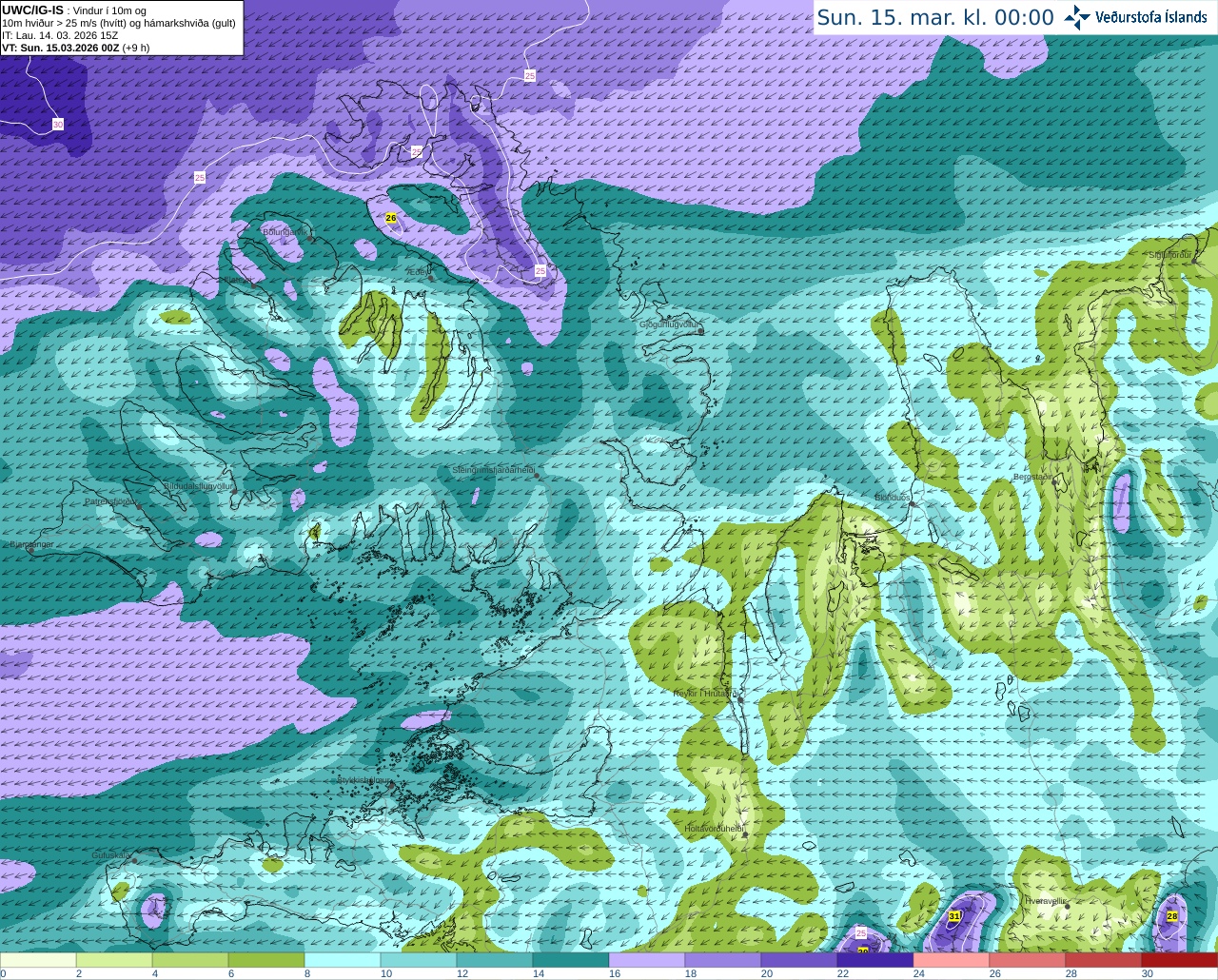
Task: Pick the pale yellow 0–2 m/s legend swatch
Action: click(x=38, y=960)
